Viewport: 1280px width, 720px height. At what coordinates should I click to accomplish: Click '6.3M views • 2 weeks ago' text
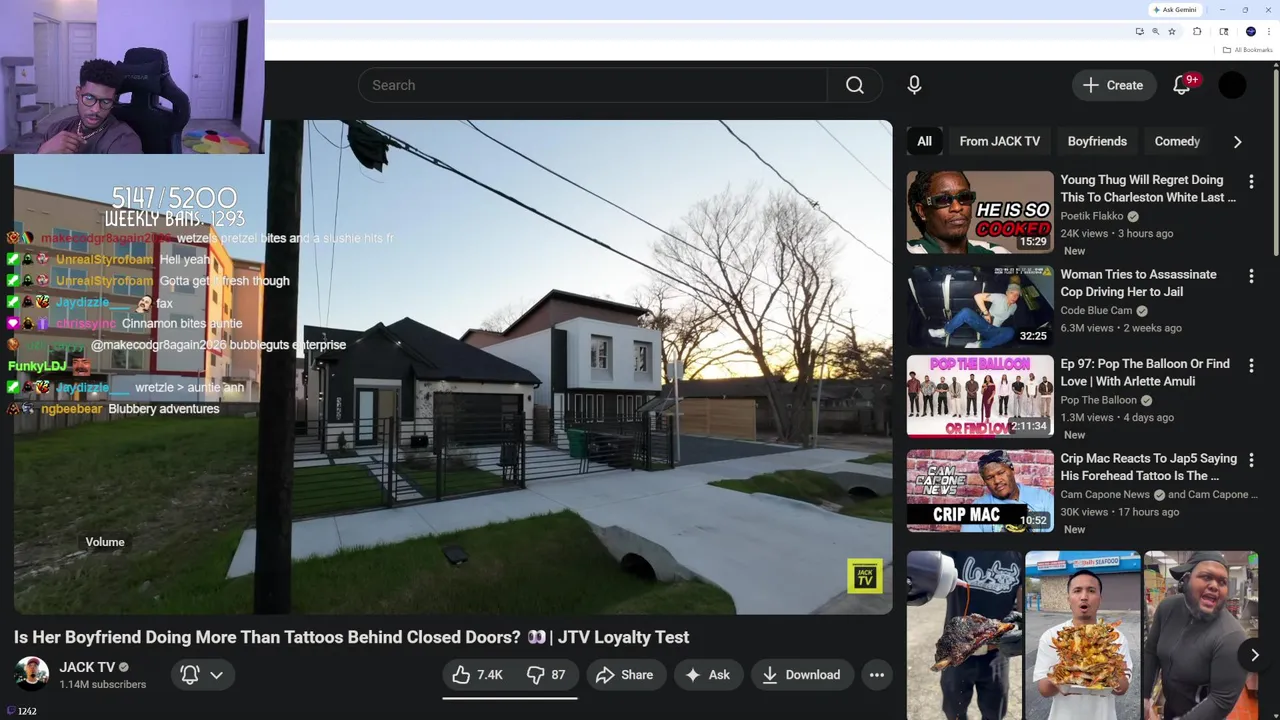(1120, 328)
